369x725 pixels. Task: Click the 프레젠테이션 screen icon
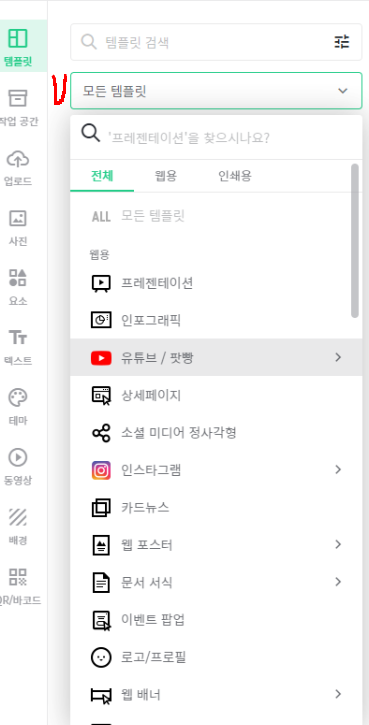tap(101, 283)
